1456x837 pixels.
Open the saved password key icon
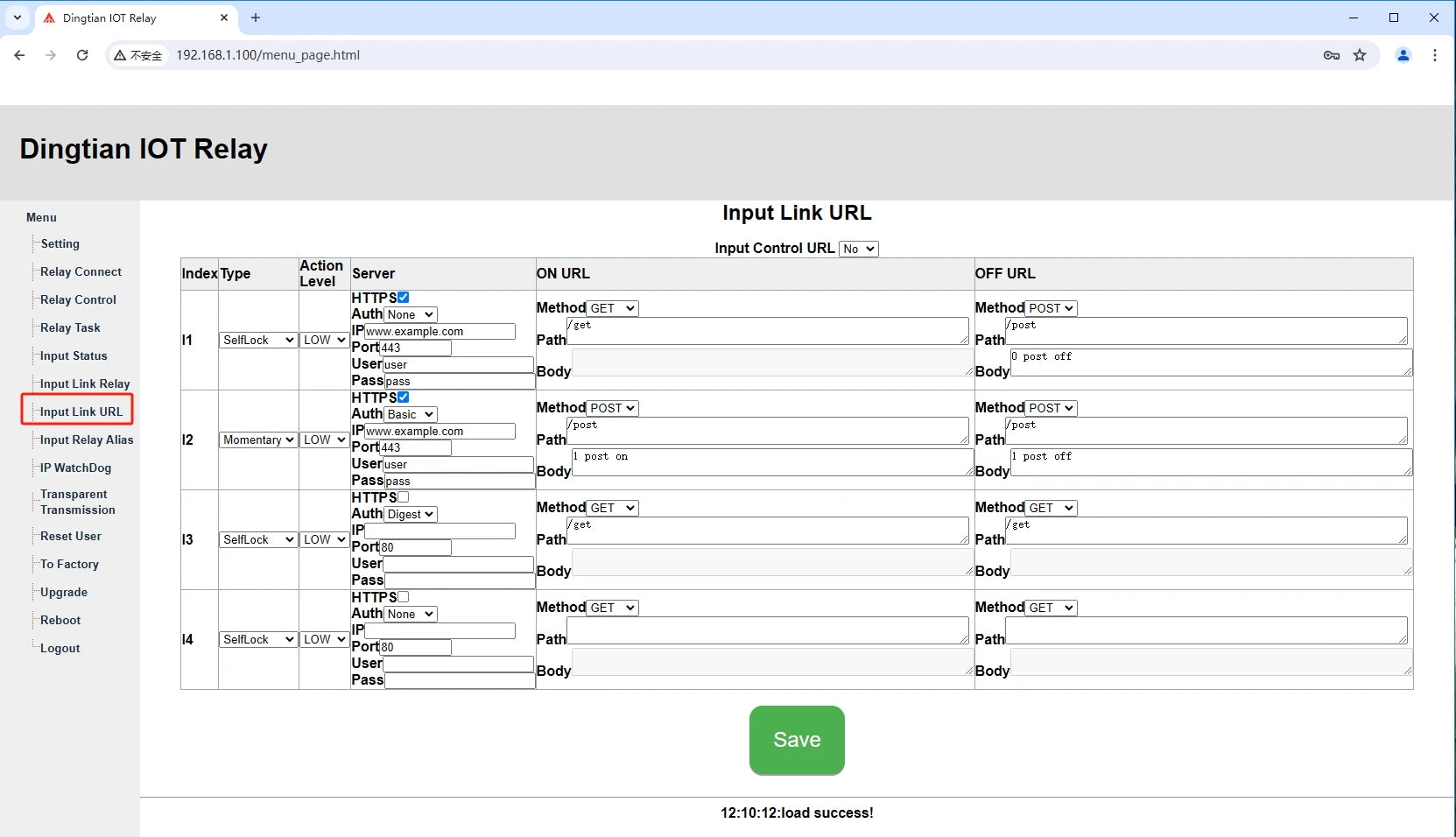[x=1331, y=55]
